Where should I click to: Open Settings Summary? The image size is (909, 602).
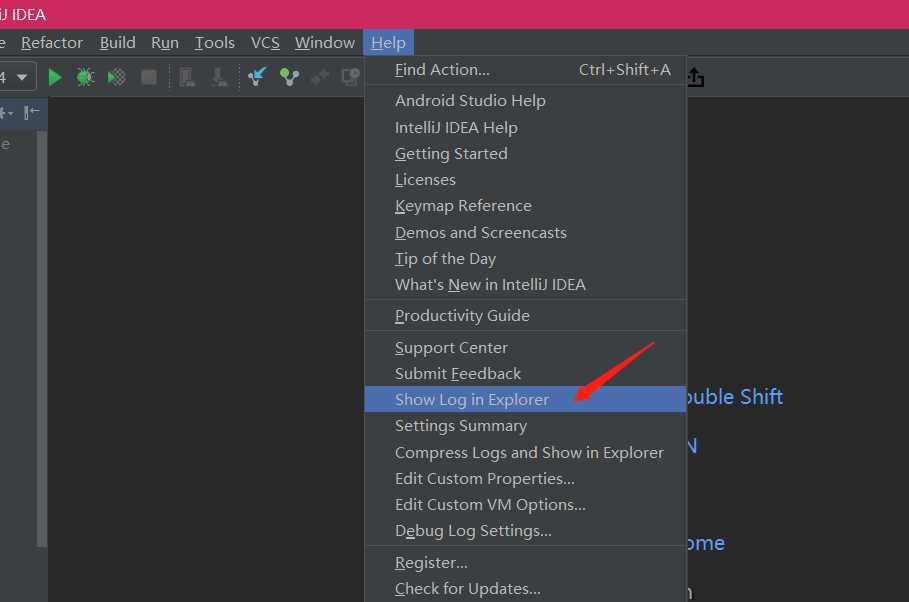[x=525, y=426]
